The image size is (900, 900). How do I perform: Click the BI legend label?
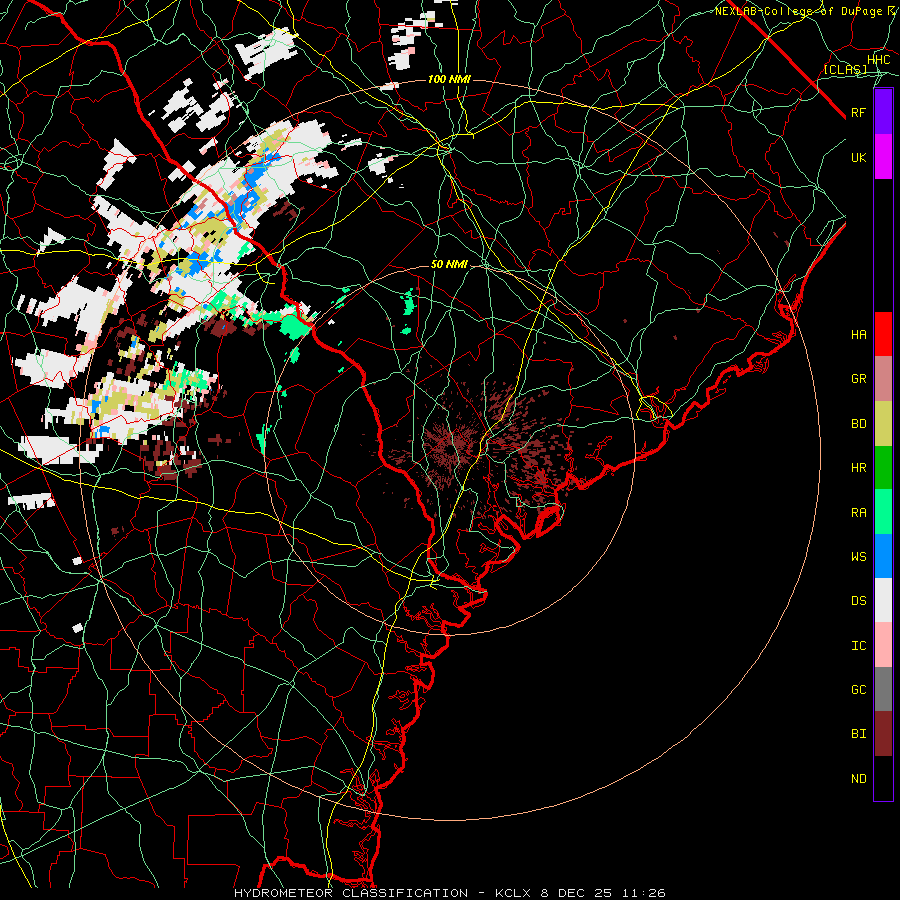(x=858, y=734)
